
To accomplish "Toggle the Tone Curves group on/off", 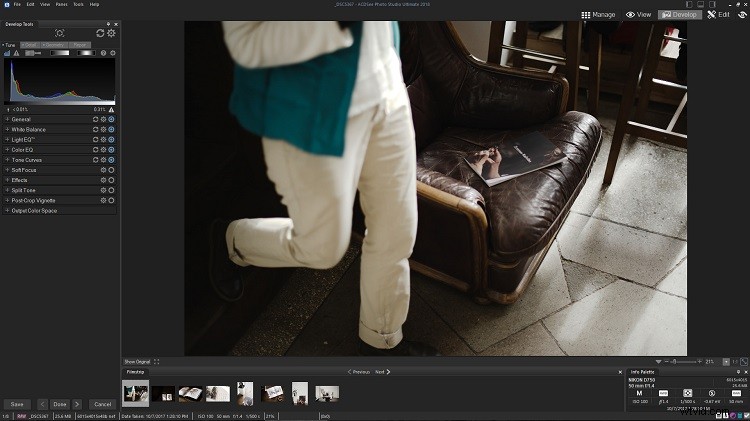I will pyautogui.click(x=111, y=160).
